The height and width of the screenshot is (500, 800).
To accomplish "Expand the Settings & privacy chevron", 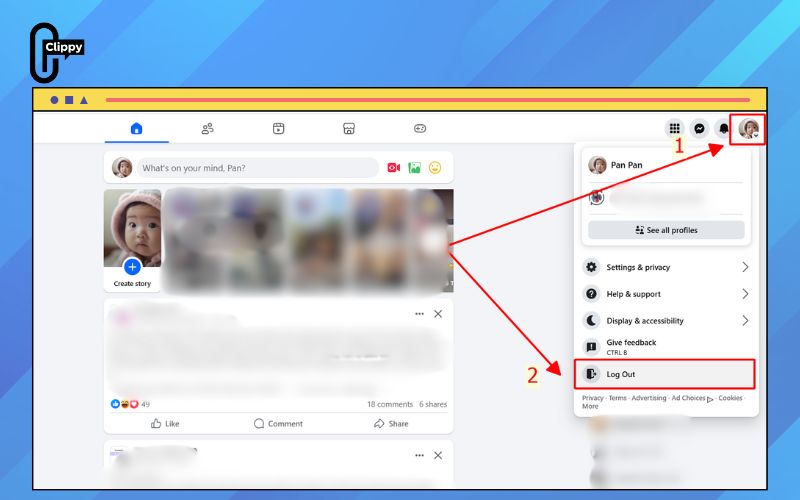I will coord(745,267).
